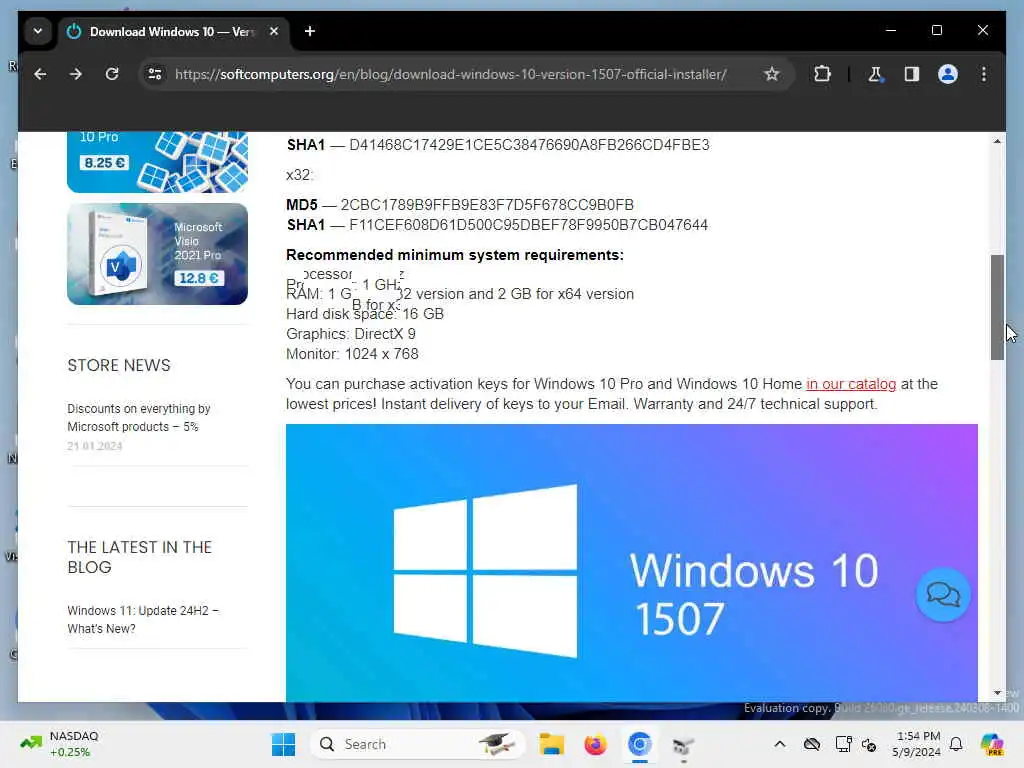Go forward to the next page
This screenshot has width=1024, height=768.
pyautogui.click(x=76, y=74)
